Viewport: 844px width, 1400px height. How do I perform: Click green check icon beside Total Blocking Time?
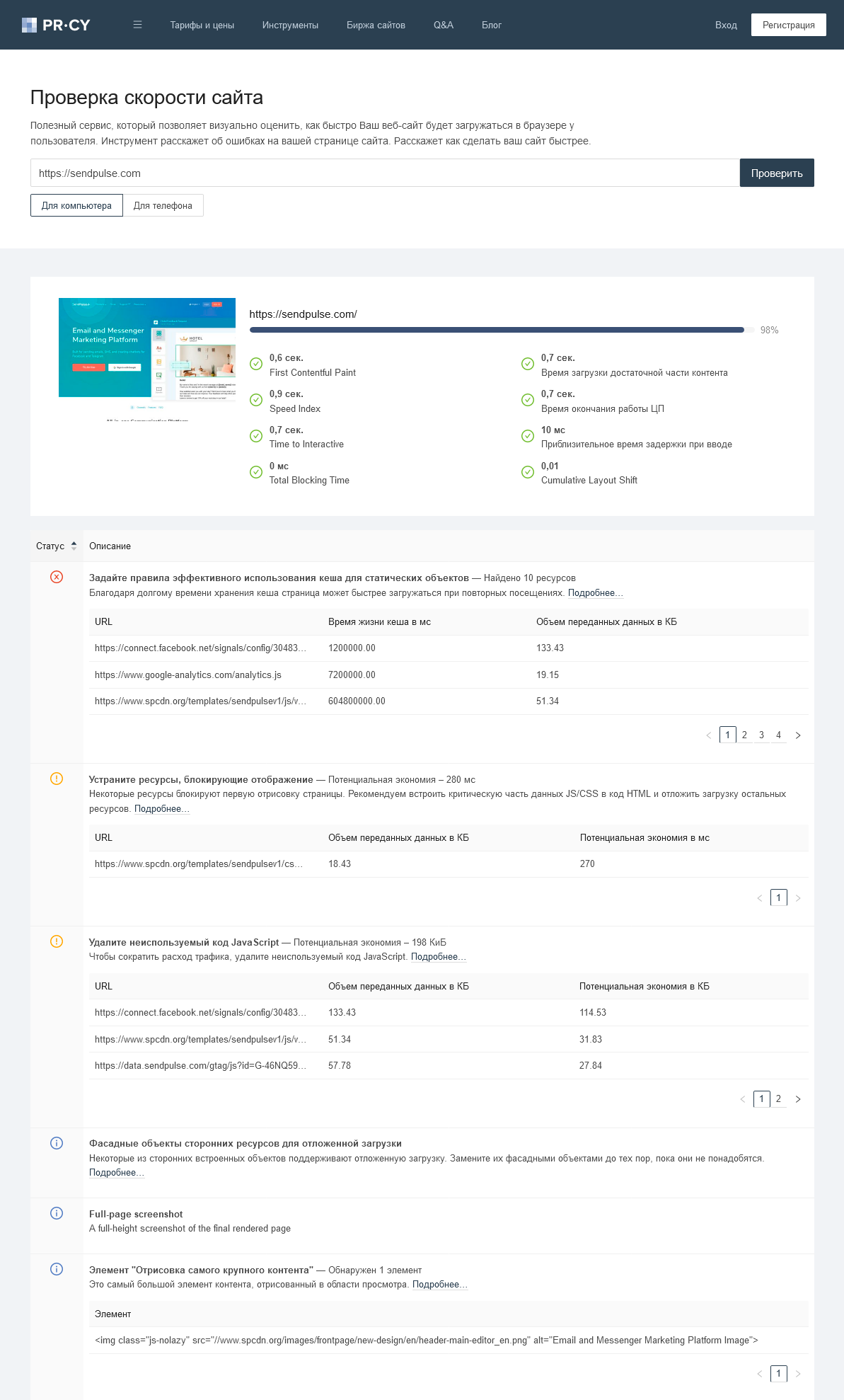point(256,472)
